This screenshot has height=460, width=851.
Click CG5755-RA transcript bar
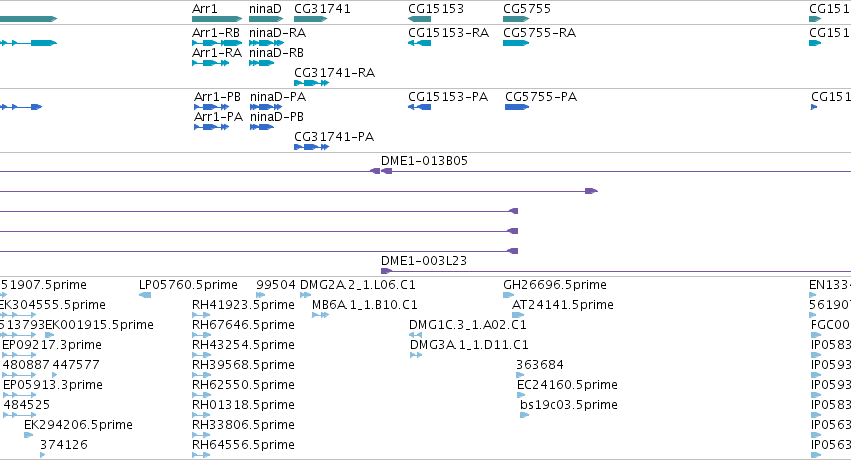(516, 43)
